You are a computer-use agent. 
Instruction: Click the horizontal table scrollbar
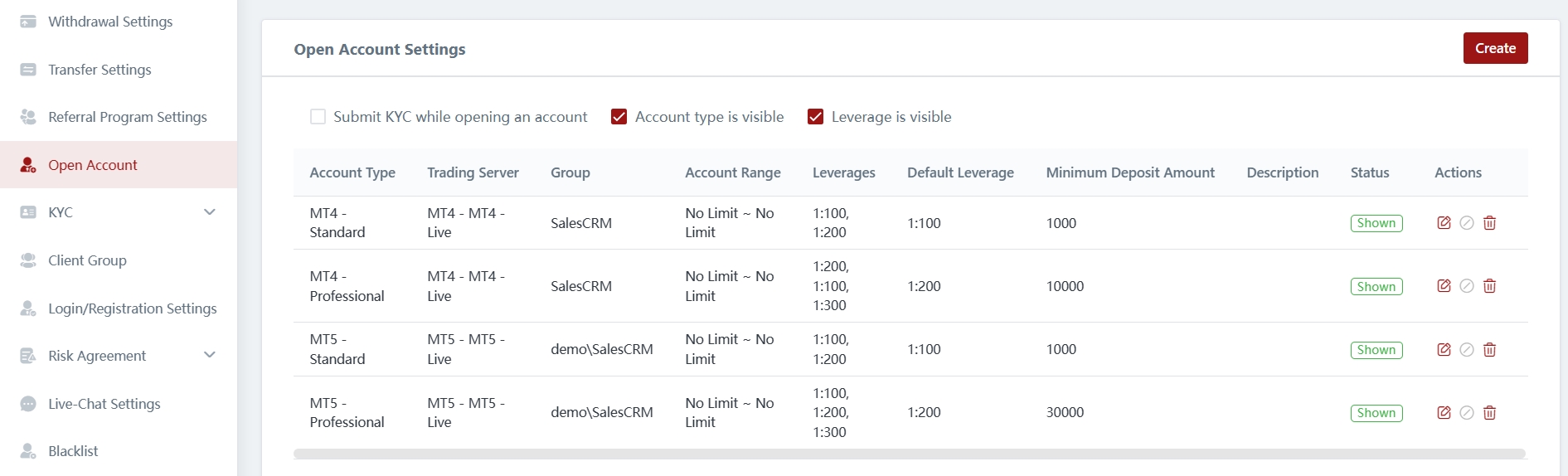[x=909, y=454]
